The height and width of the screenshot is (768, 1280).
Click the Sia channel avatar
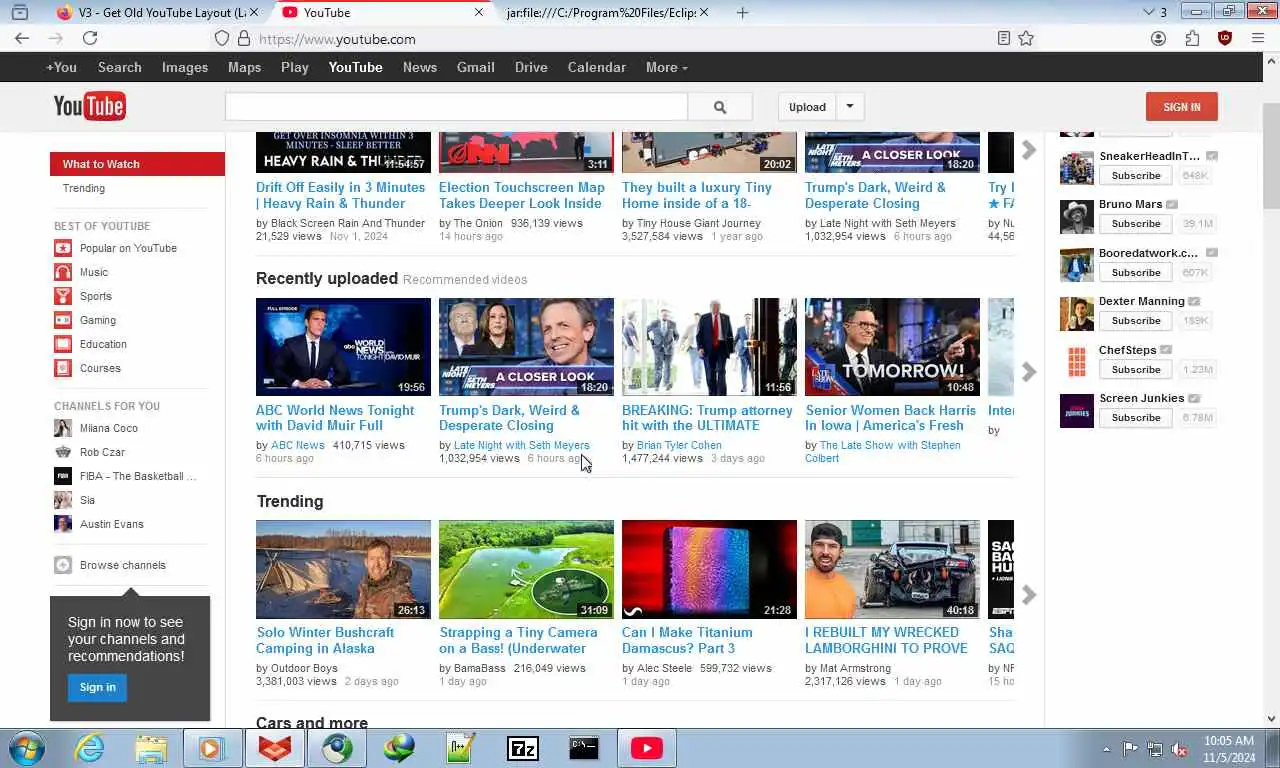63,500
